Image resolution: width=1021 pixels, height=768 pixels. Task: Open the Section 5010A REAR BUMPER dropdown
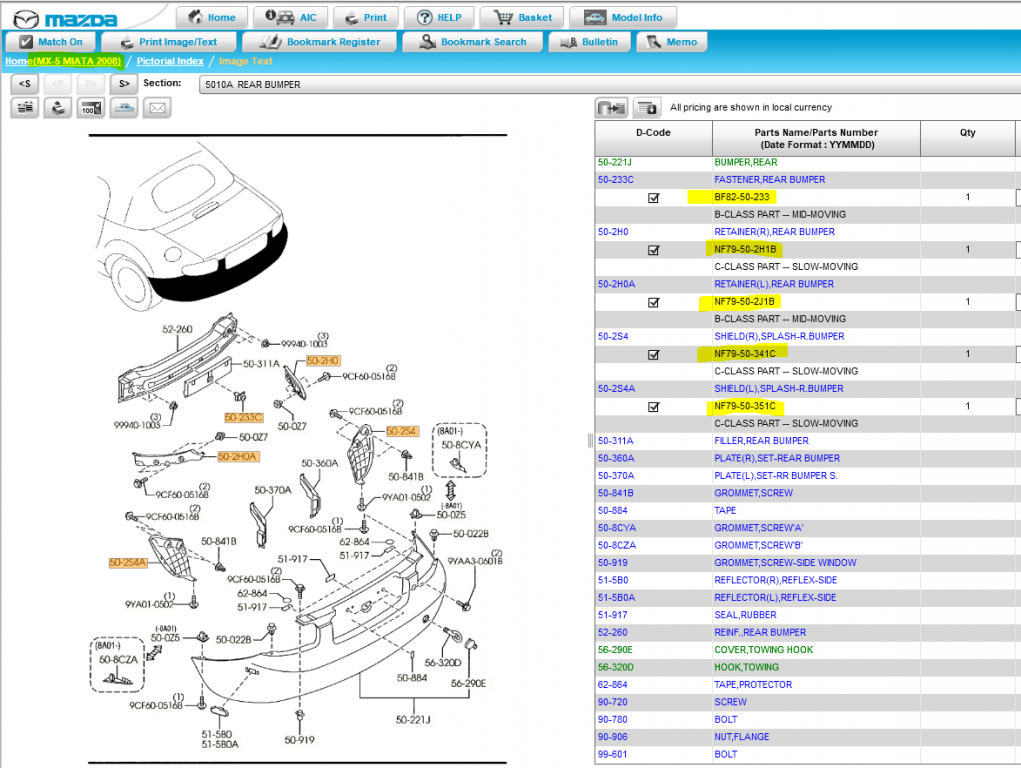pyautogui.click(x=609, y=85)
